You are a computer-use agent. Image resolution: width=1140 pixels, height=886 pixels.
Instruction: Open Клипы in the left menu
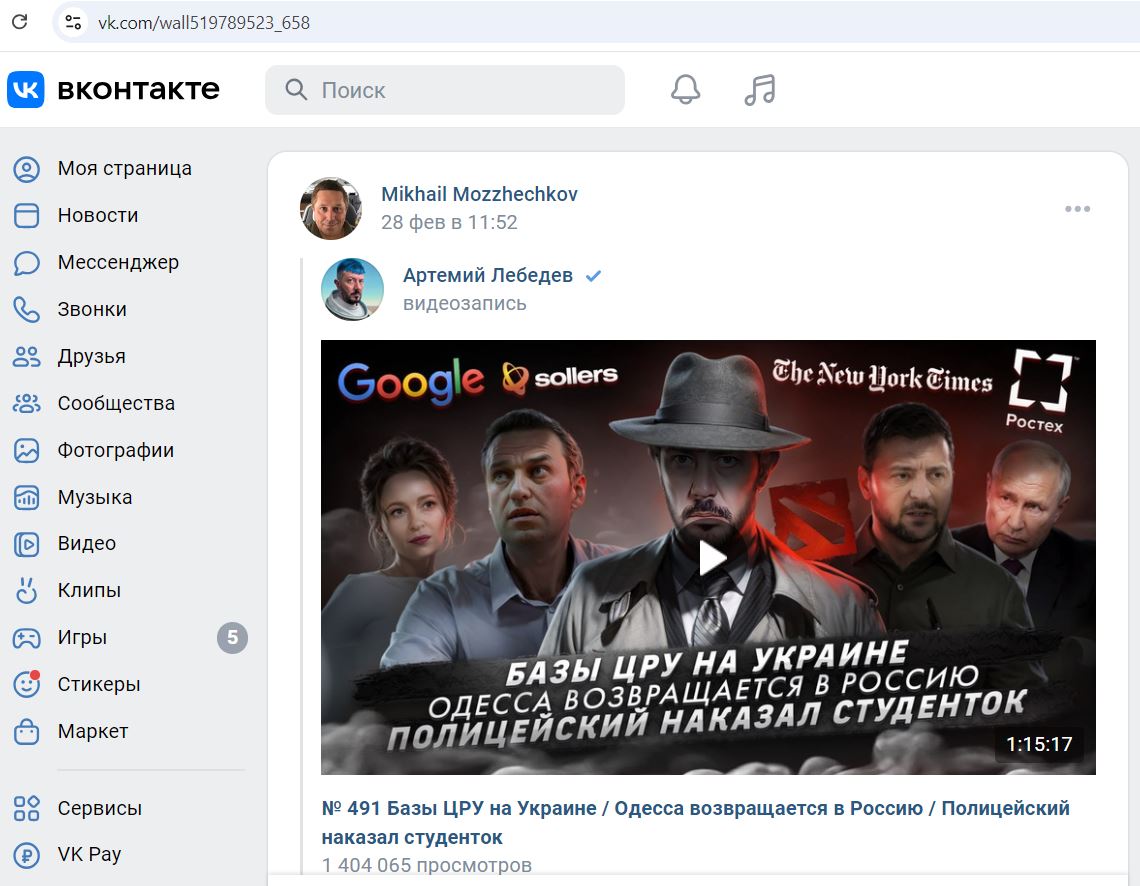click(x=89, y=590)
